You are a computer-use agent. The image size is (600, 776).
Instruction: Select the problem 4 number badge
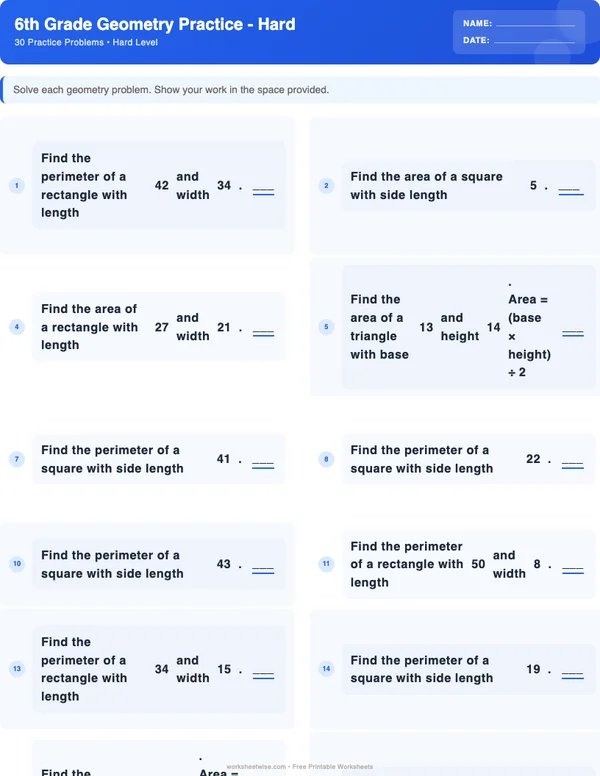tap(16, 327)
